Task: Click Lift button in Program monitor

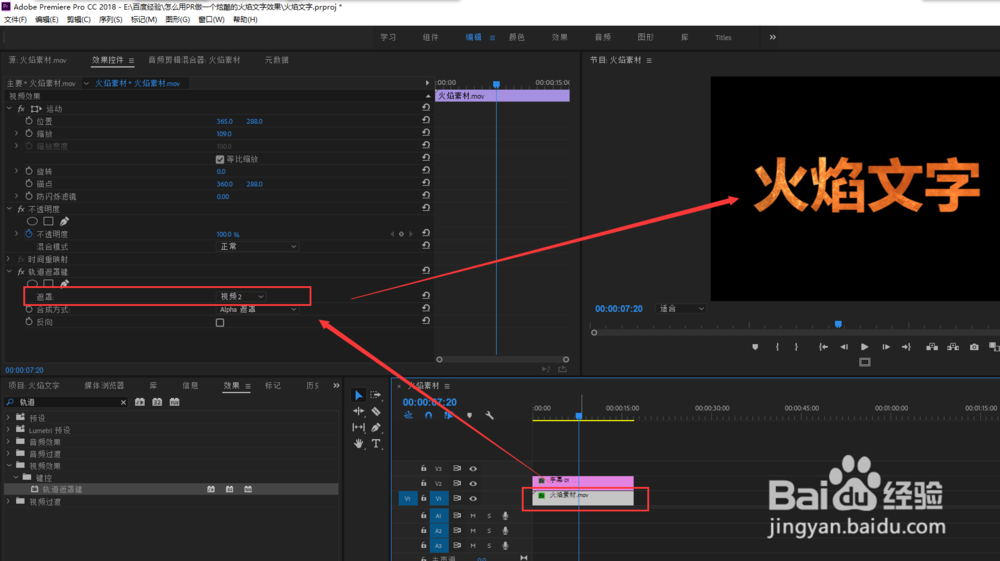Action: point(932,347)
